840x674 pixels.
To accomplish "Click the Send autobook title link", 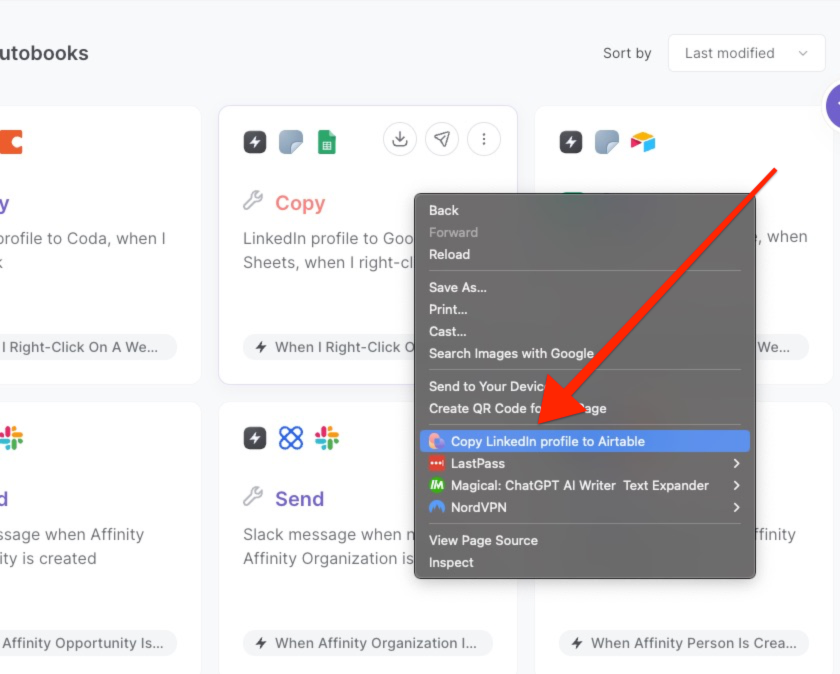I will [301, 499].
